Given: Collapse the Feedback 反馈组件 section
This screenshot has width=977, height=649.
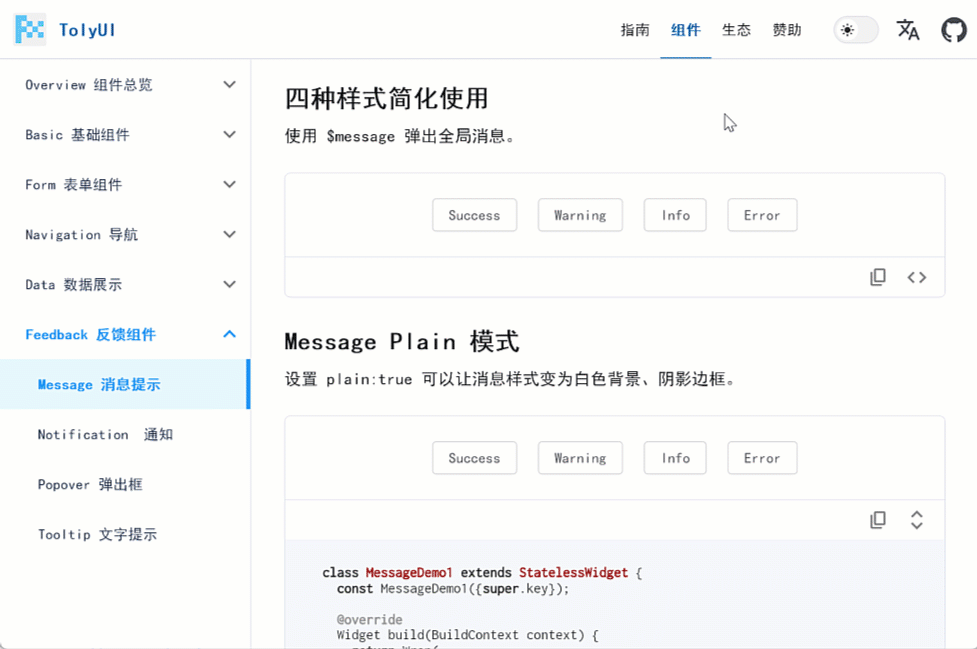Looking at the screenshot, I should pyautogui.click(x=125, y=334).
